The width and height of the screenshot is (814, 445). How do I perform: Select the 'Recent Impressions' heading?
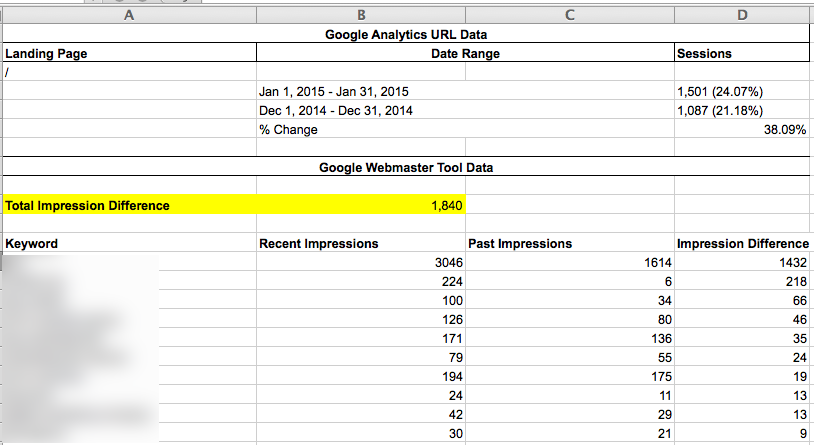(361, 243)
